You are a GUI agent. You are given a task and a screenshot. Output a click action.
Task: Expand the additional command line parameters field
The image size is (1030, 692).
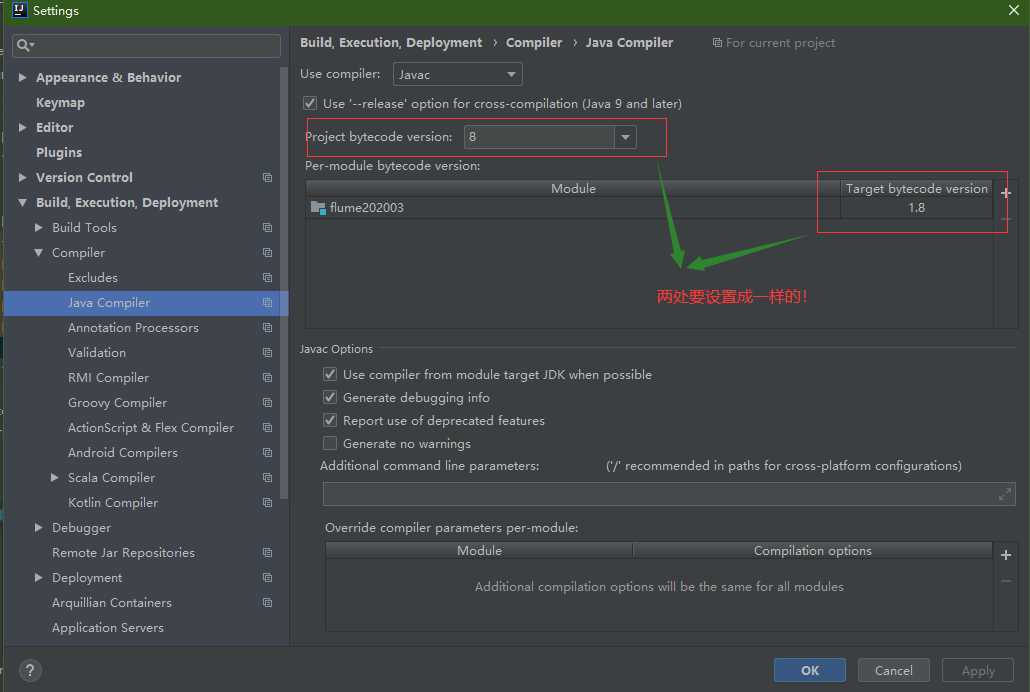tap(1004, 494)
